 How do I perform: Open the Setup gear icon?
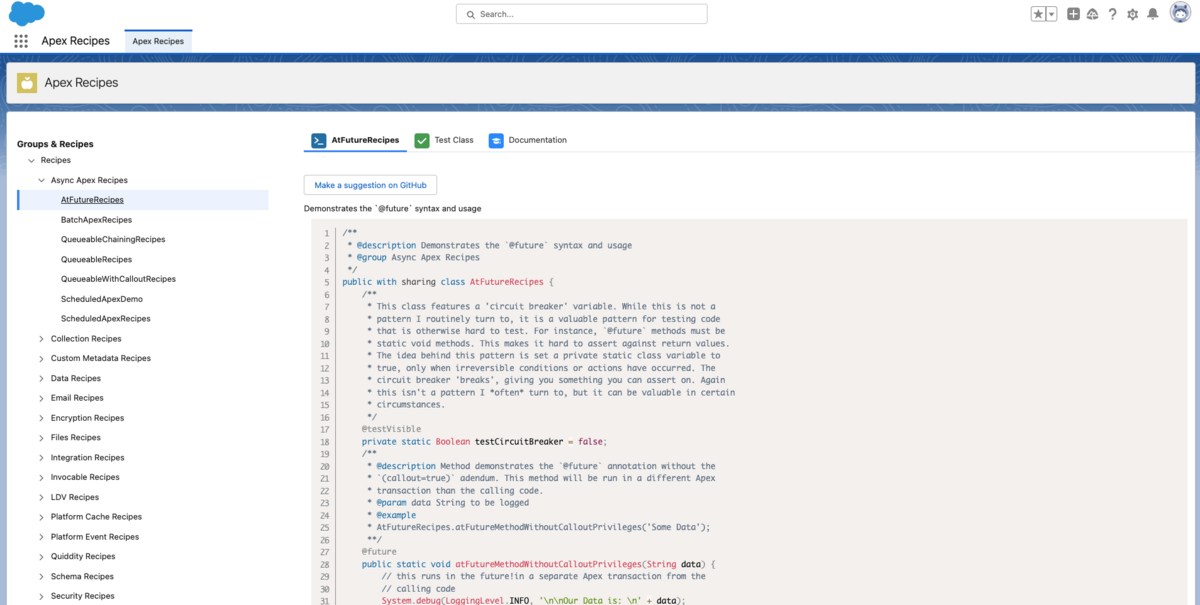point(1132,14)
